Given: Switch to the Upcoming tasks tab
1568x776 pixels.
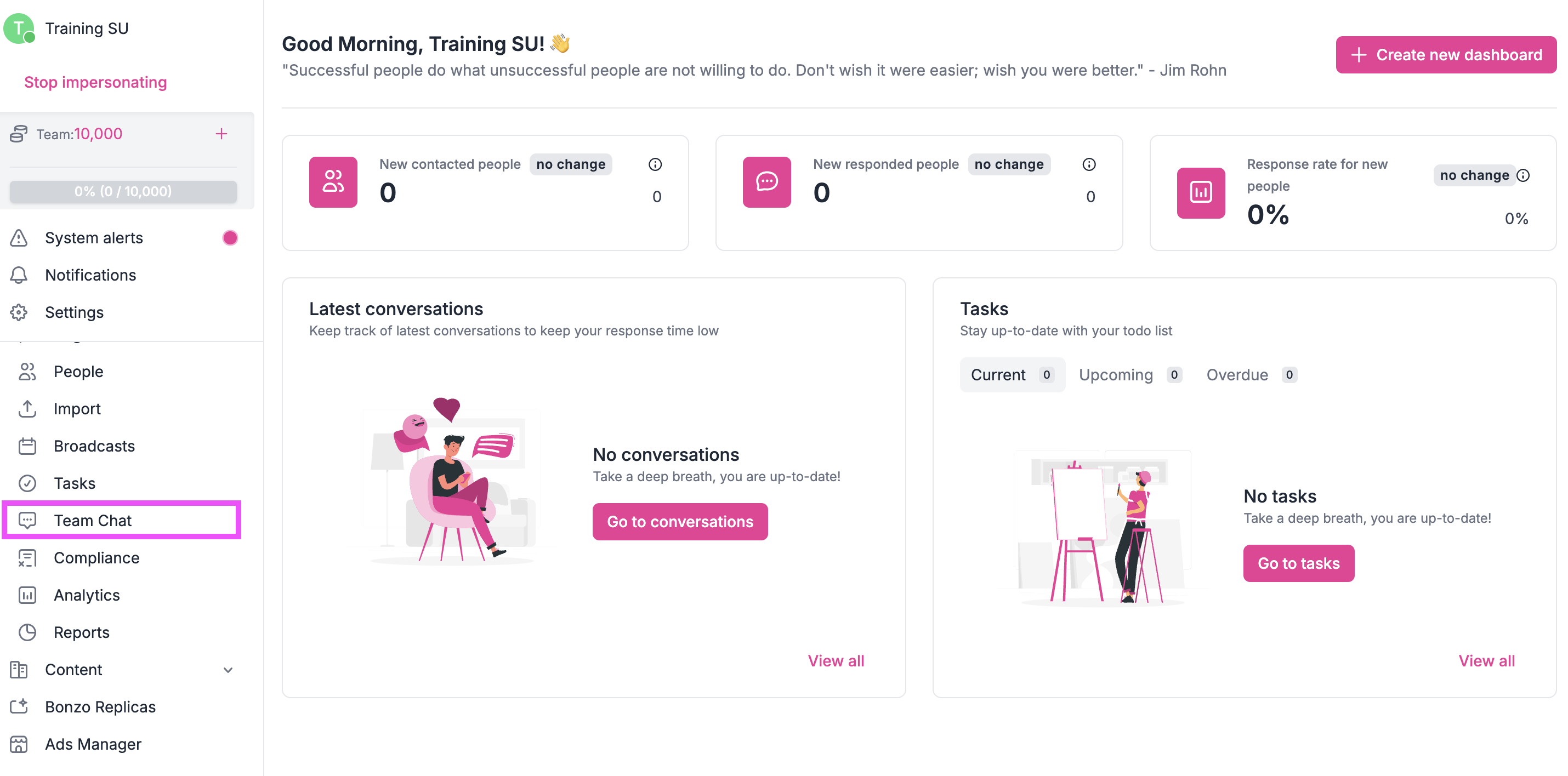Looking at the screenshot, I should click(x=1130, y=375).
